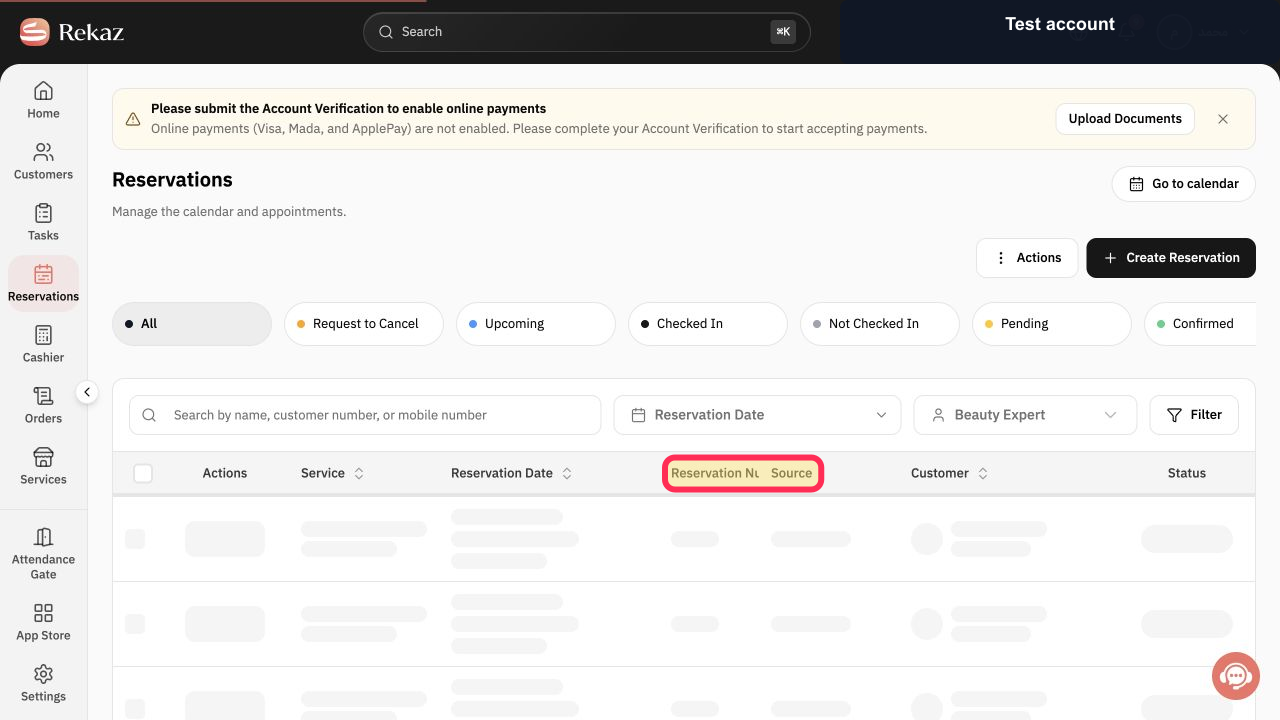
Task: Click the Create Reservation button
Action: (1171, 258)
